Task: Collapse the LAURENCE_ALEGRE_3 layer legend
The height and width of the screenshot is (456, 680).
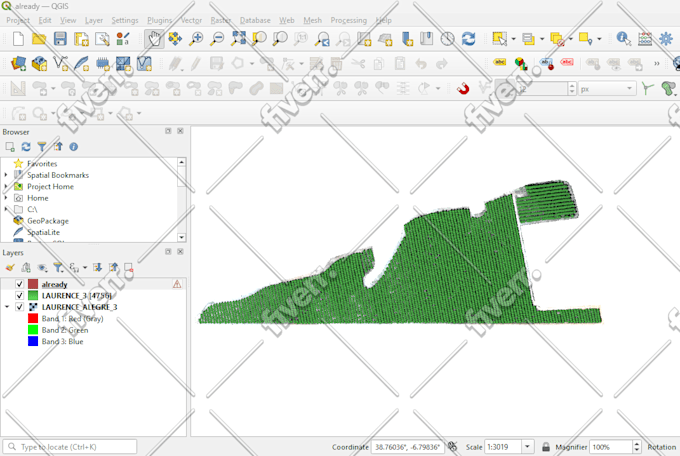Action: tap(7, 307)
